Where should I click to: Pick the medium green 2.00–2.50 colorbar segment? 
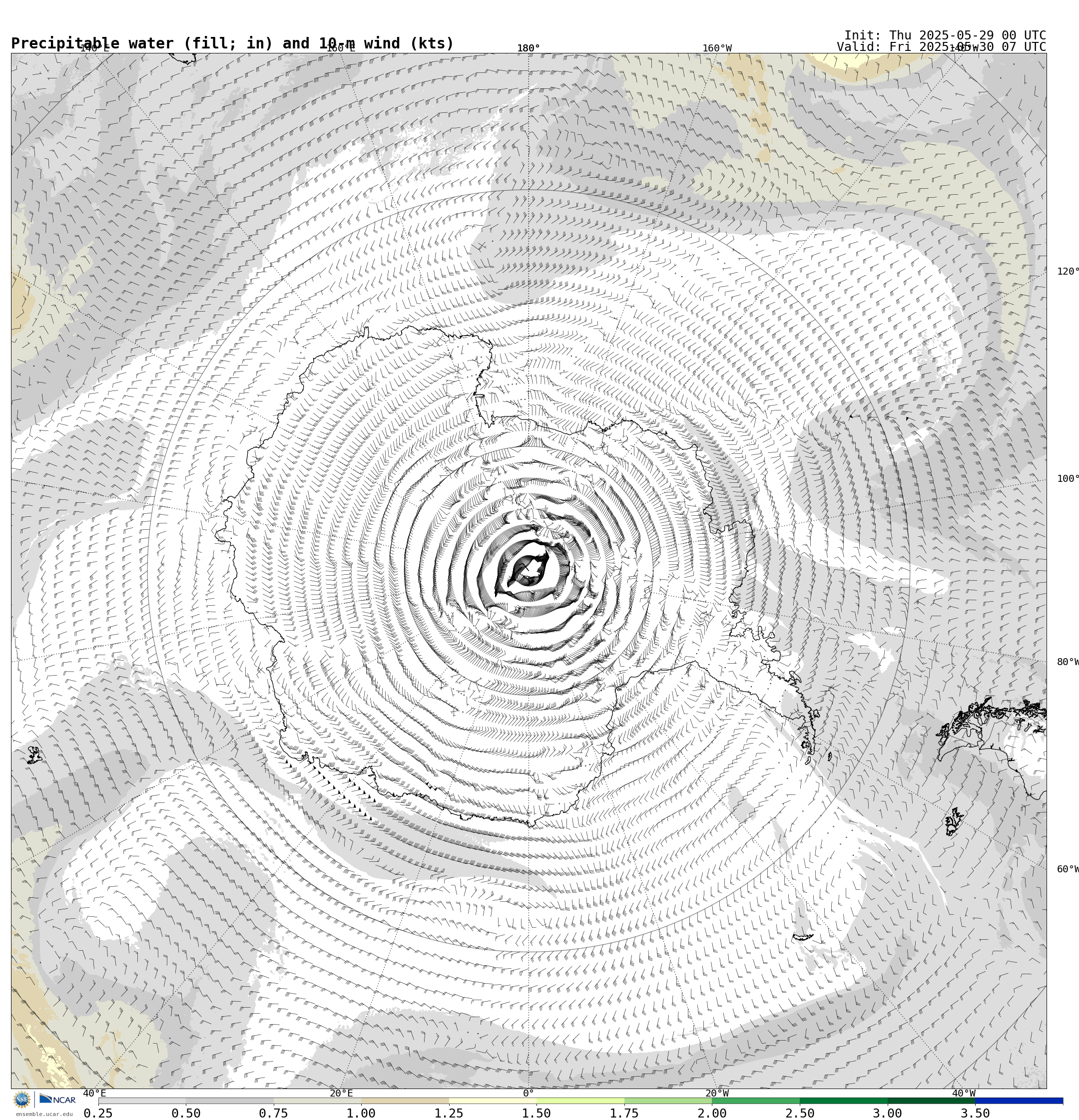click(756, 1101)
